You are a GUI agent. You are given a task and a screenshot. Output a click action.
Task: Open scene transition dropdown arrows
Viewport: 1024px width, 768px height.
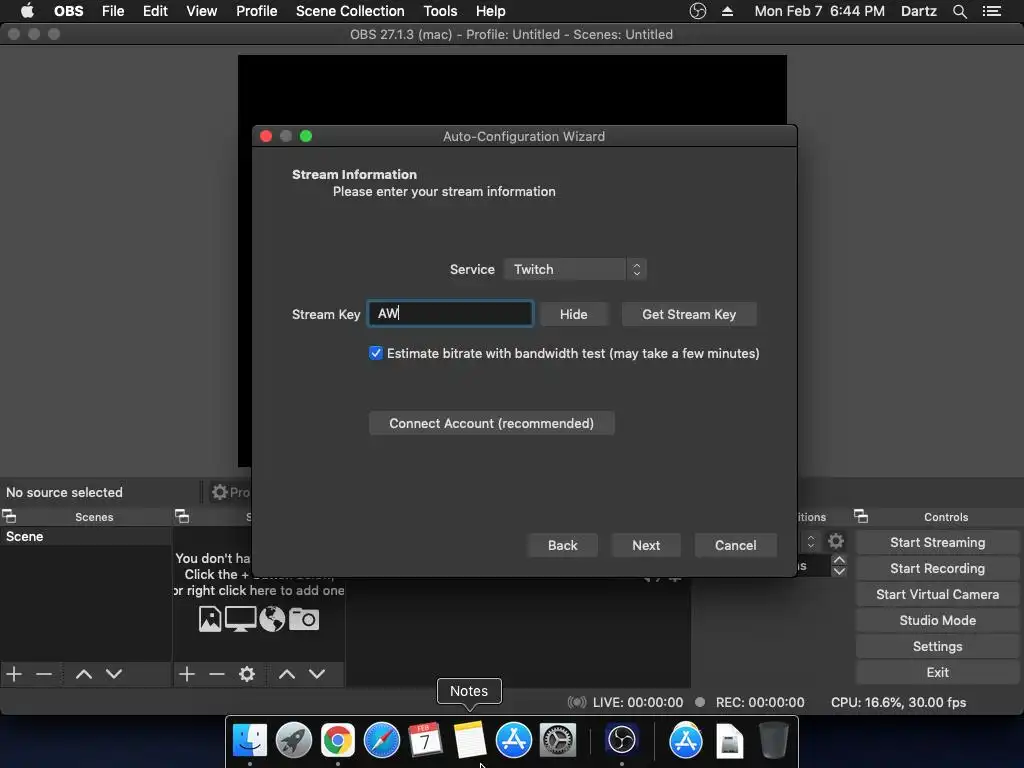click(x=810, y=541)
